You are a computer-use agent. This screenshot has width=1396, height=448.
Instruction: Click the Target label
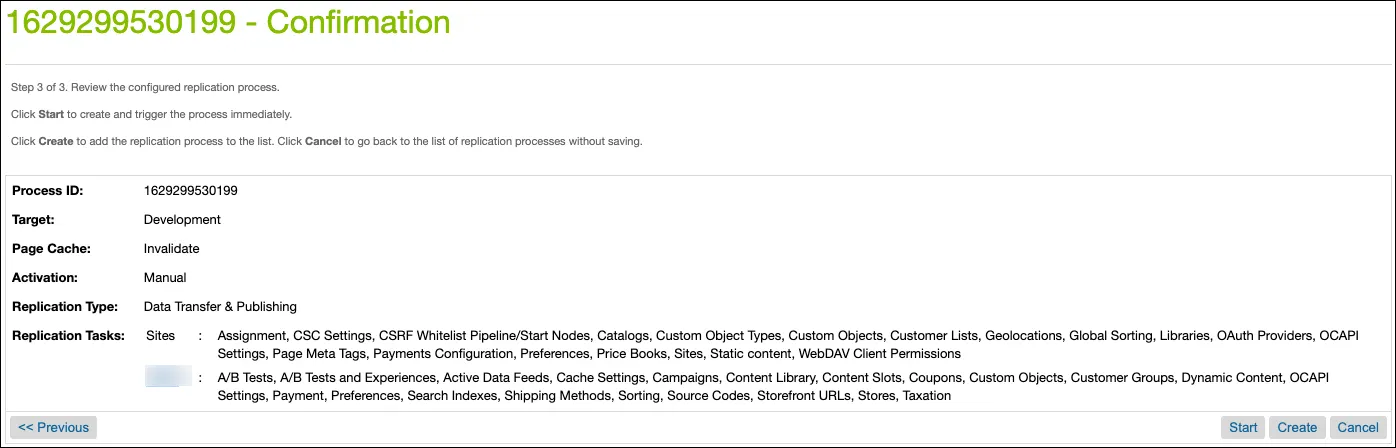click(33, 220)
